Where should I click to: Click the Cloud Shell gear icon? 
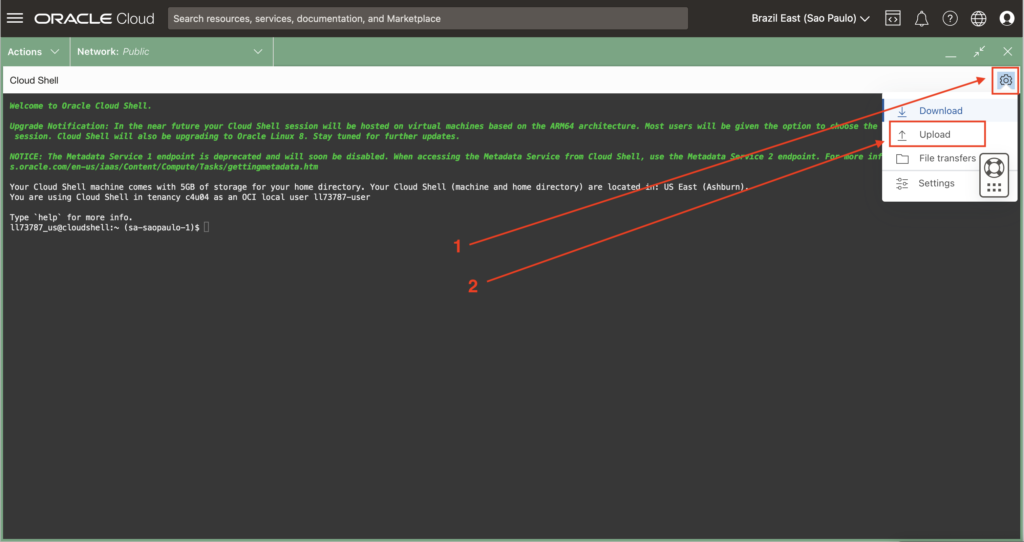(1006, 80)
